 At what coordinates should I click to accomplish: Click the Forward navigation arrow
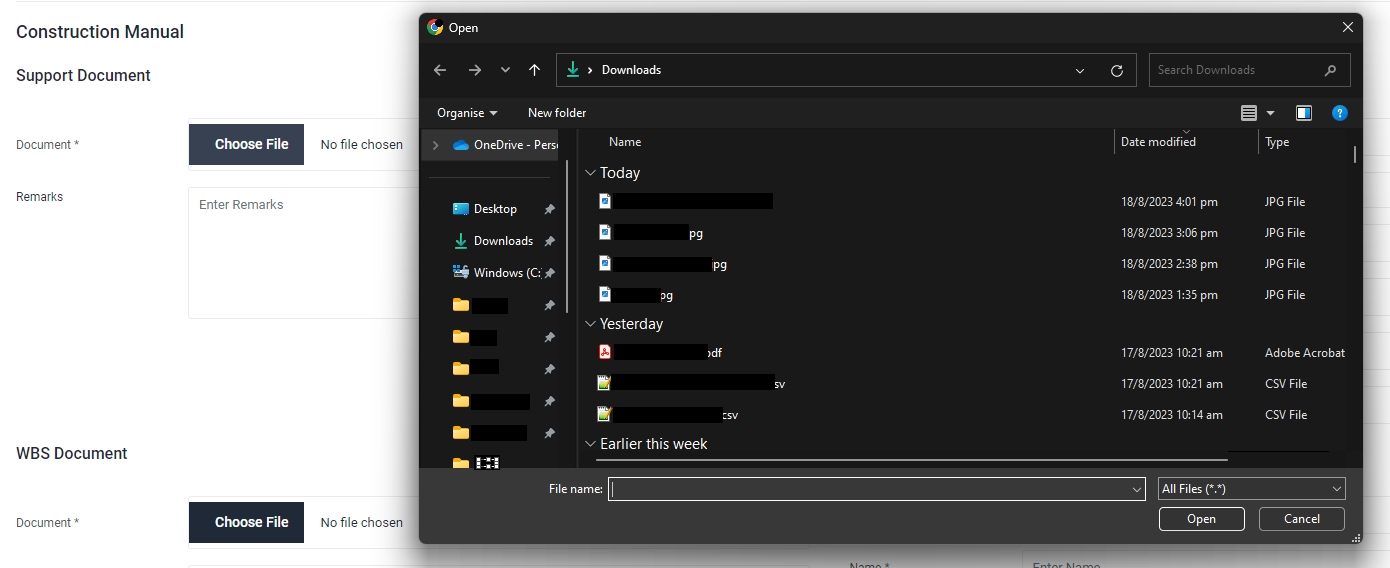tap(475, 70)
